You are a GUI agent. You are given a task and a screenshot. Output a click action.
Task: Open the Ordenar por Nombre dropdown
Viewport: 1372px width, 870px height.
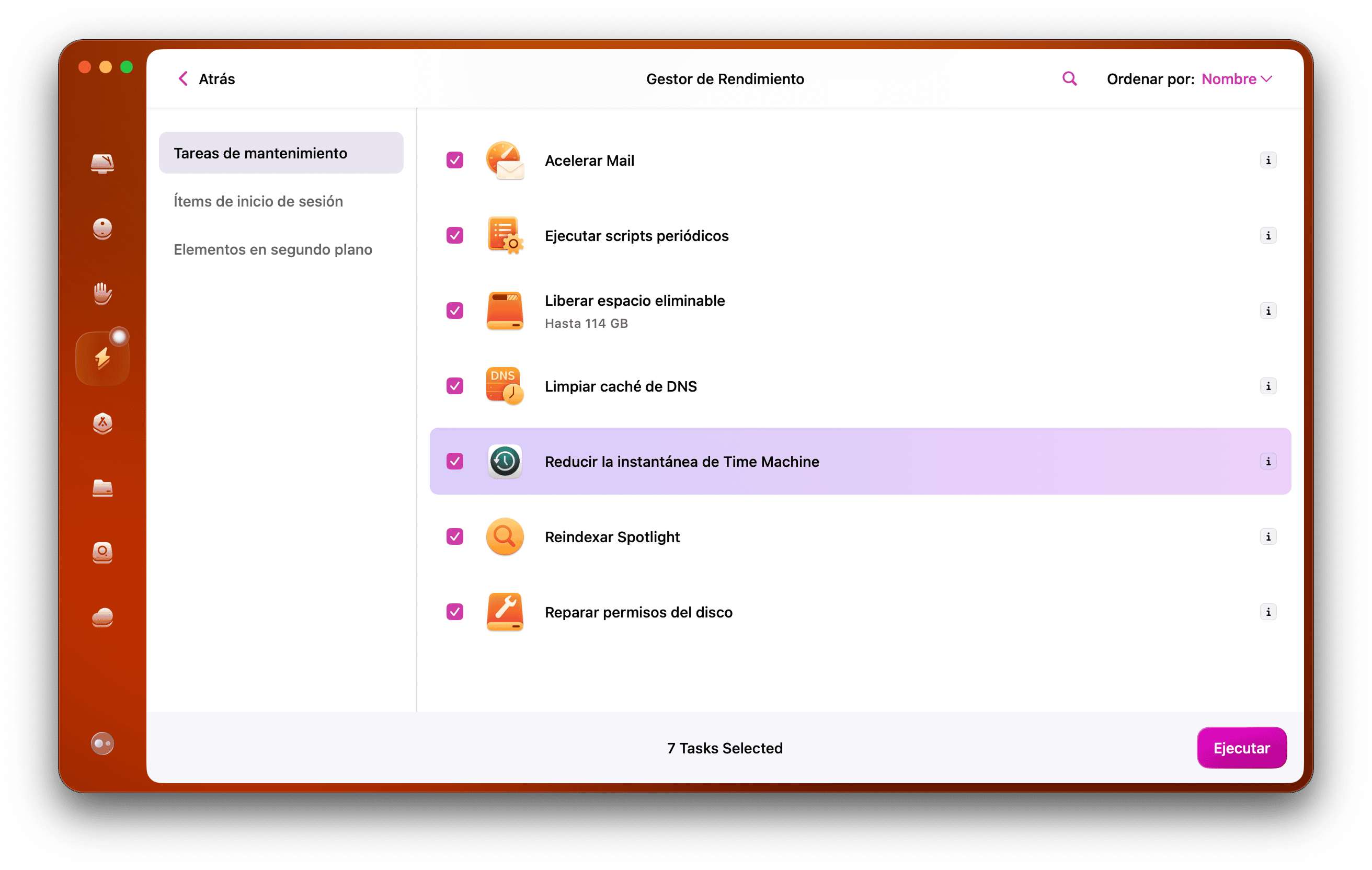click(x=1236, y=78)
